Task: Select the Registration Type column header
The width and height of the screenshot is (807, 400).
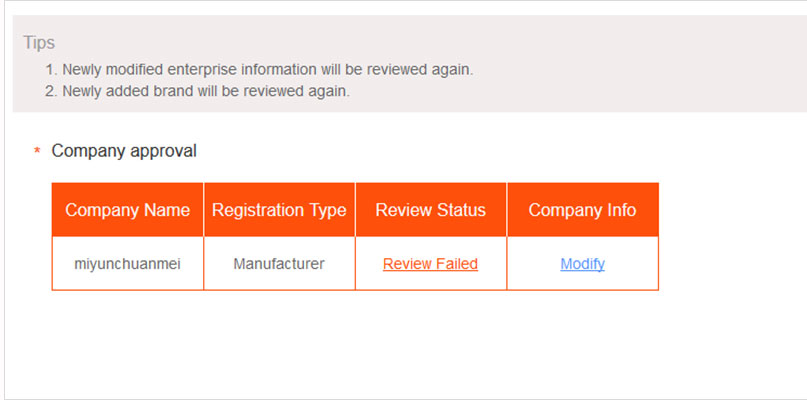Action: point(279,210)
